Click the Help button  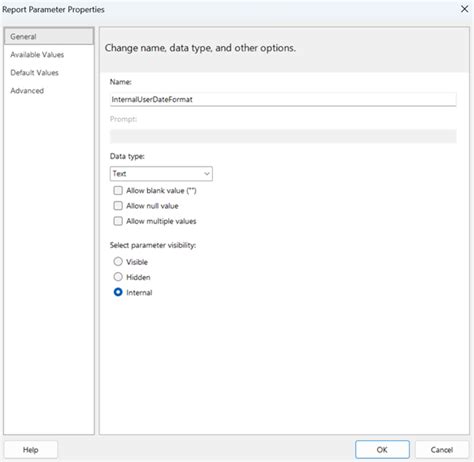[x=31, y=450]
